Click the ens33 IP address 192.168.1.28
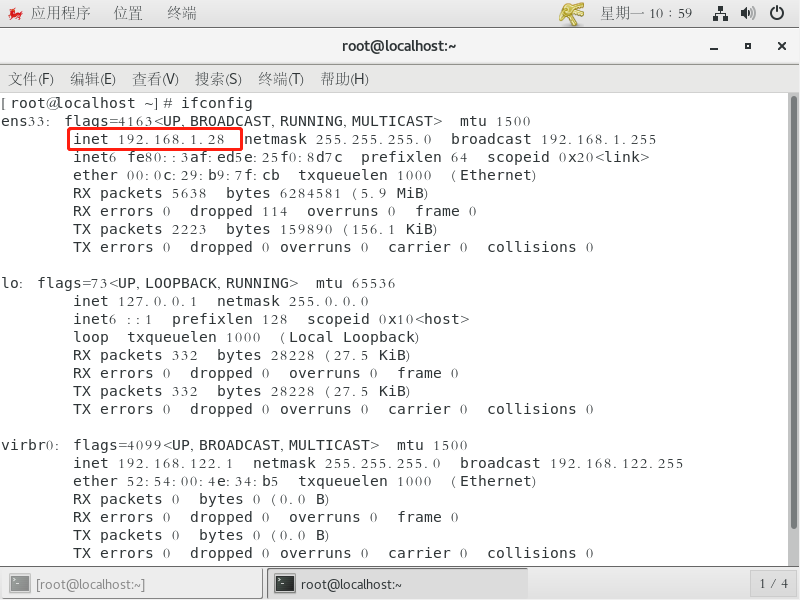800x600 pixels. coord(171,139)
